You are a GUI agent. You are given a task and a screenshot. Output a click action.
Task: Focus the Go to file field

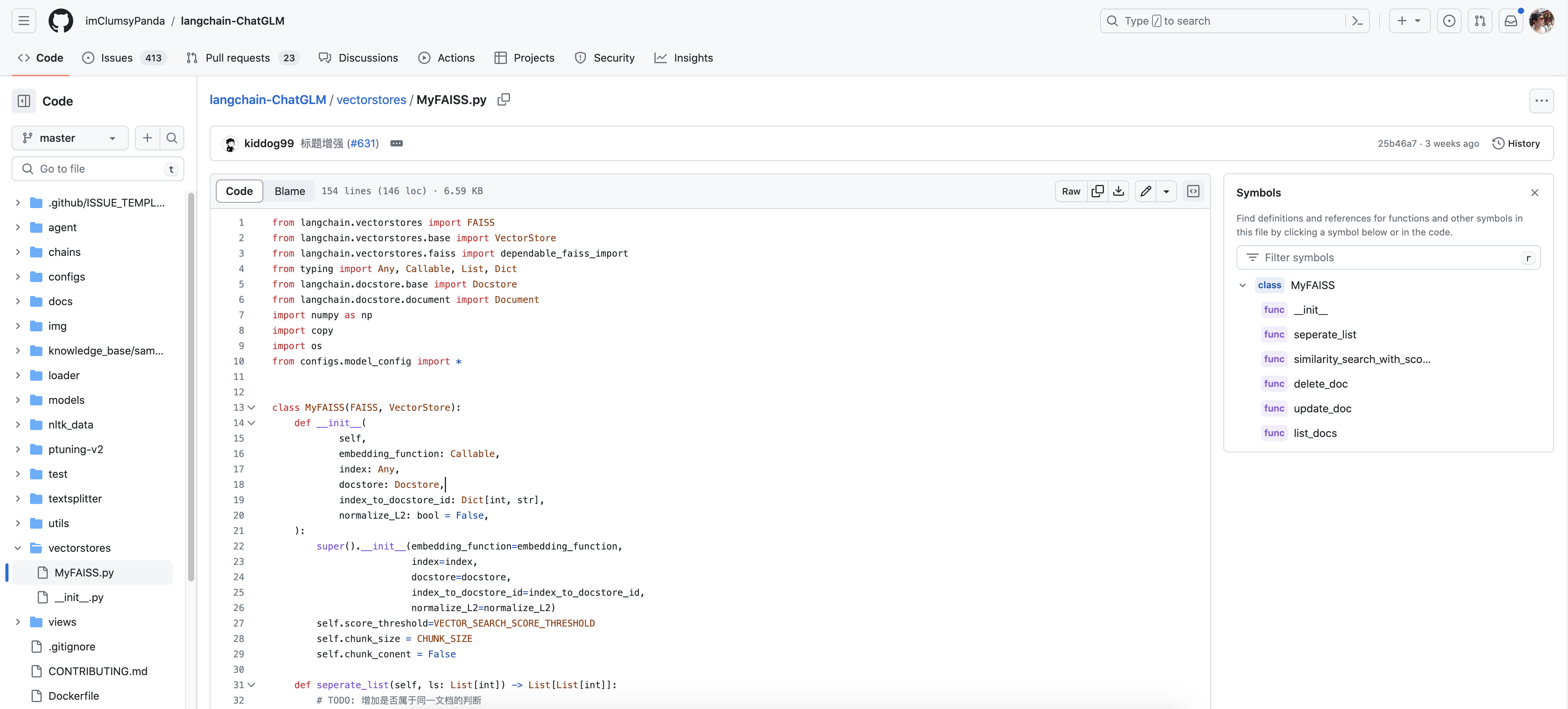[98, 169]
